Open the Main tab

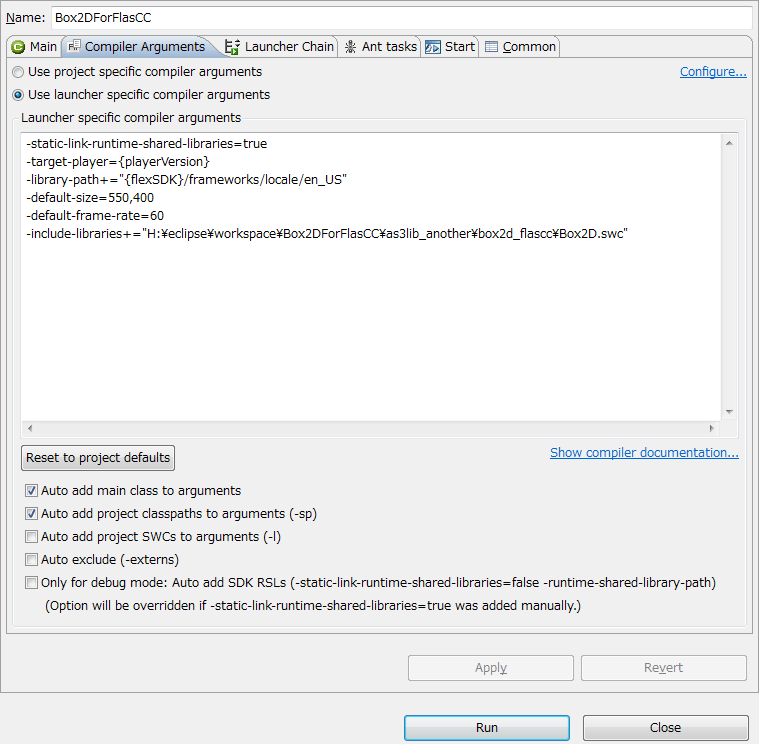point(34,46)
